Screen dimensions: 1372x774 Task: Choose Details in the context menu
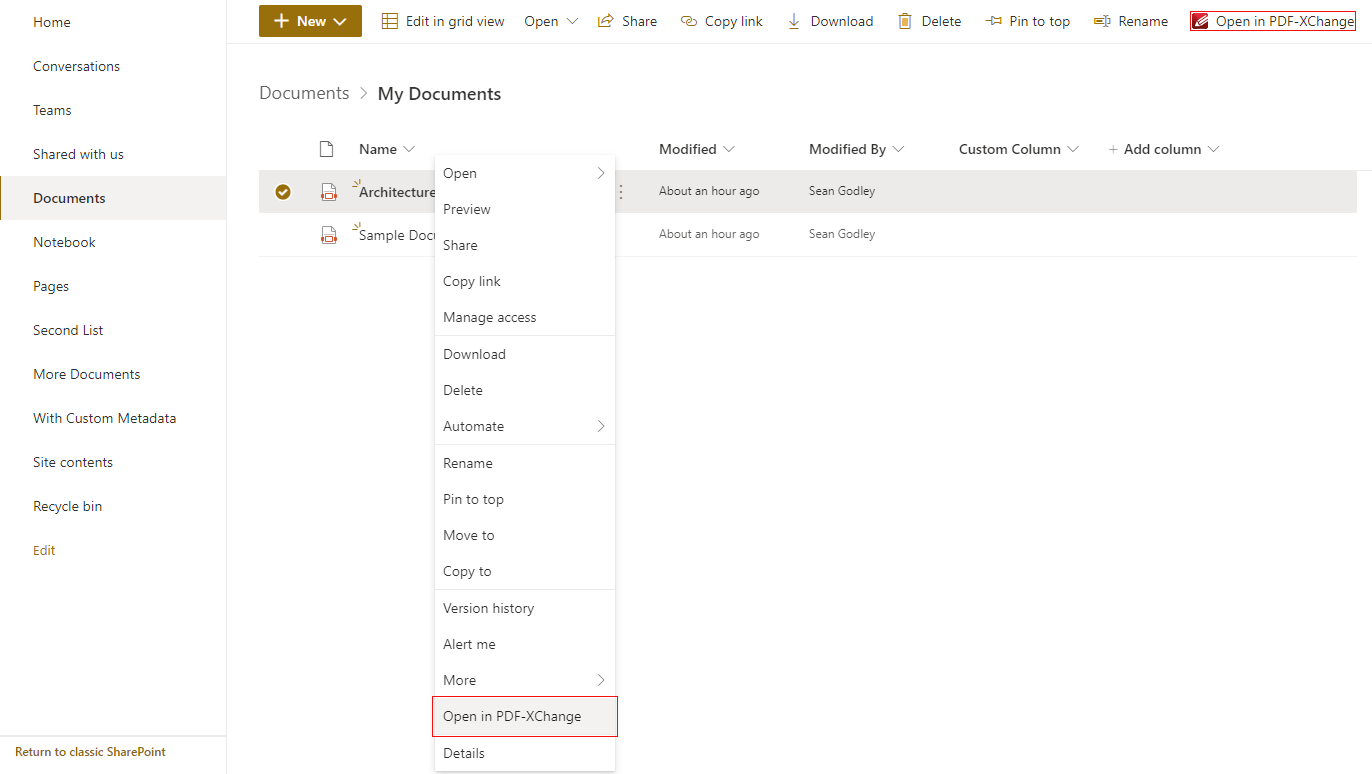click(x=525, y=753)
